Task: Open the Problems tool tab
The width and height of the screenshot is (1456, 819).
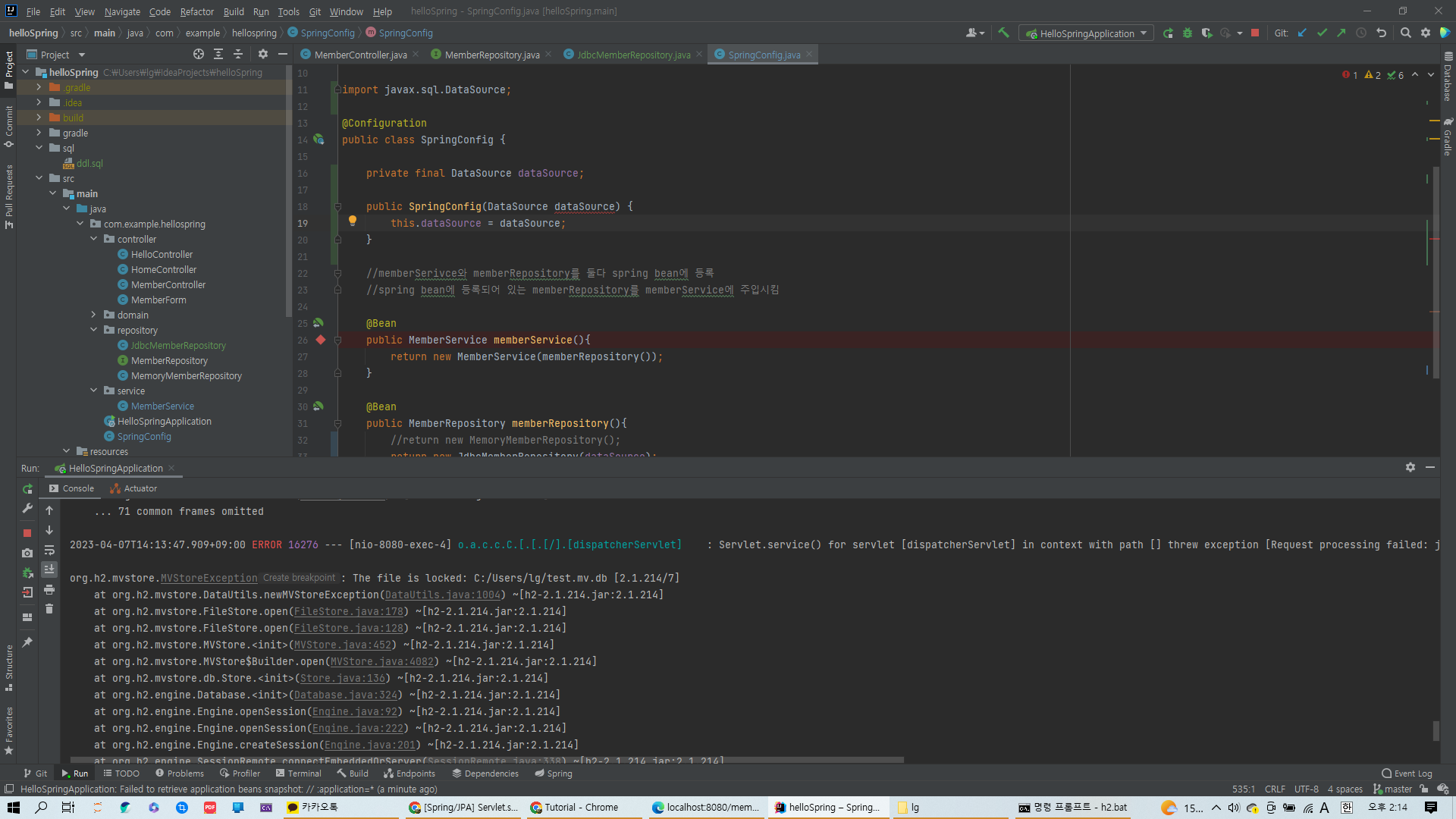Action: pos(180,773)
